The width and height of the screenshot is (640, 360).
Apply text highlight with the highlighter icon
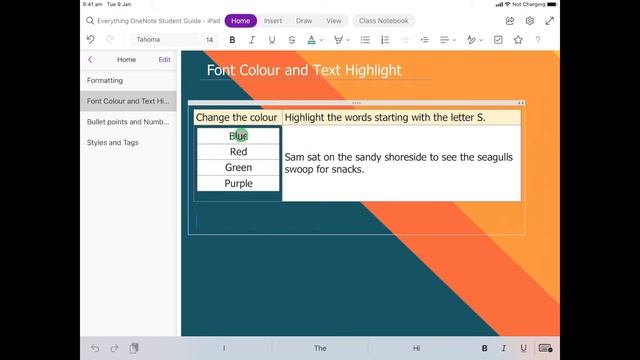pos(338,40)
